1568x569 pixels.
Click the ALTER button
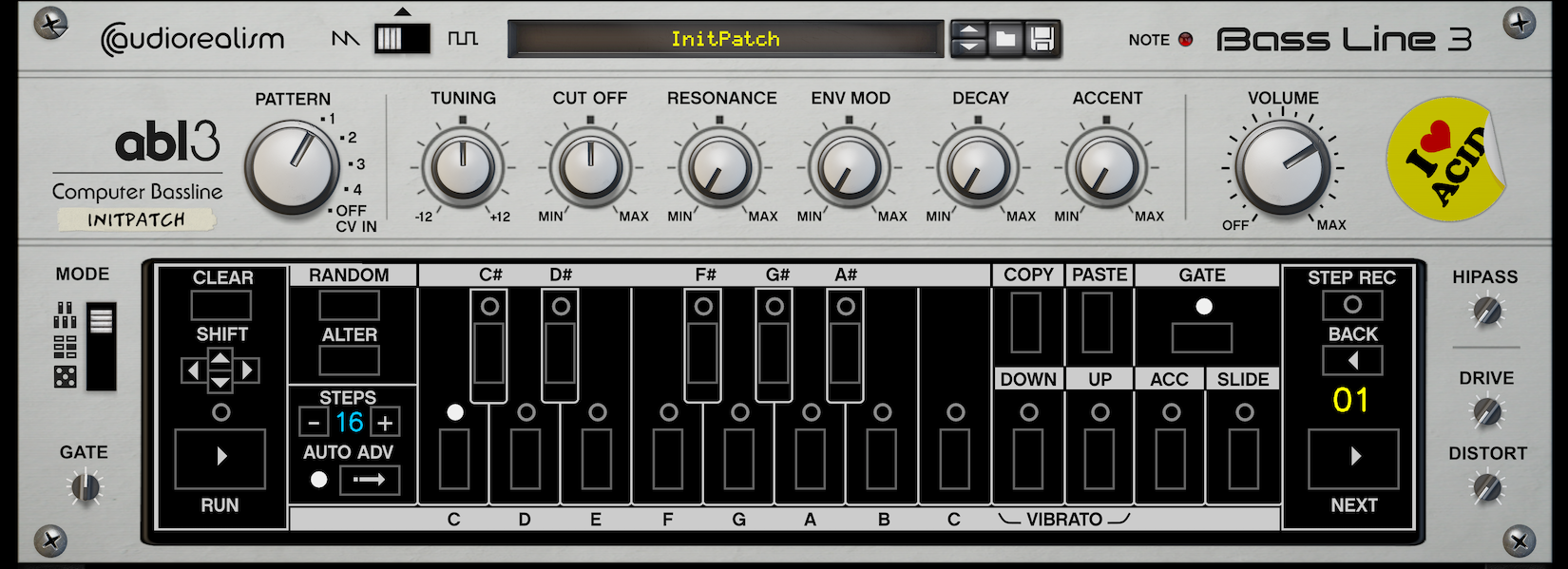349,361
